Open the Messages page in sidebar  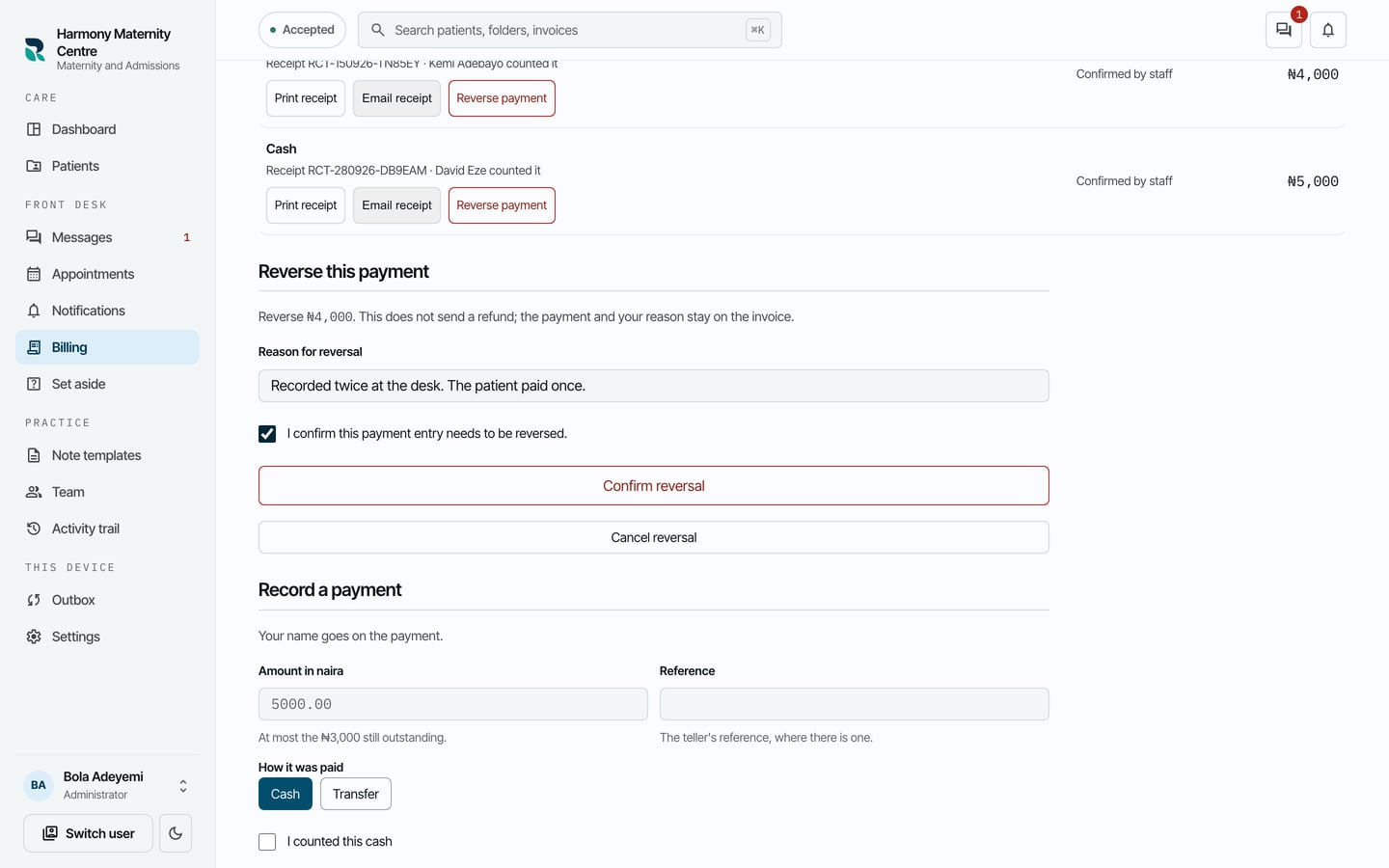107,237
